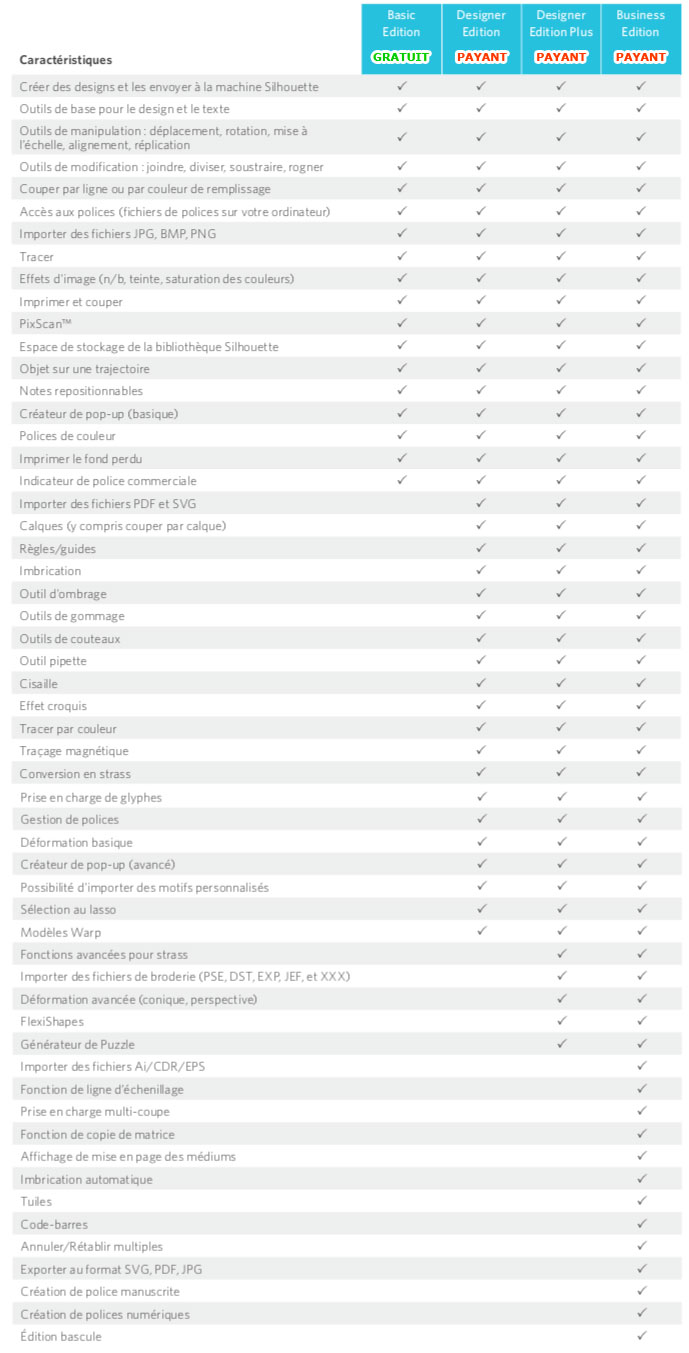689x1353 pixels.
Task: Click Designer Edition checkmark for Règles/guides
Action: [481, 548]
